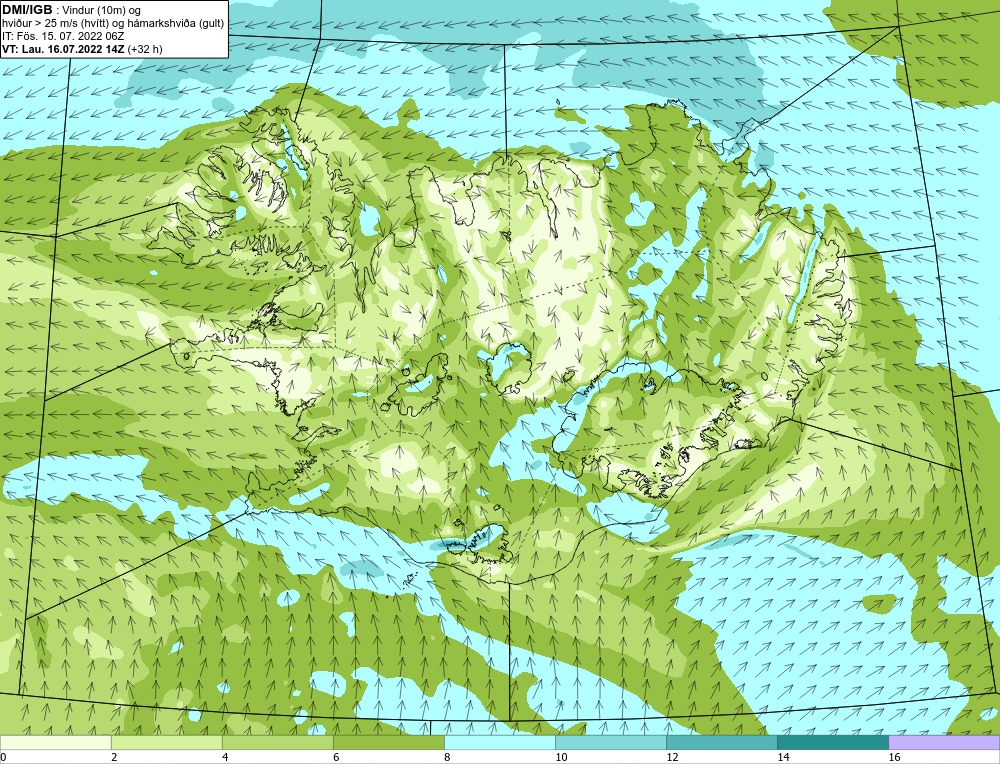Click the 'Vindur (10m) og' label

[102, 10]
